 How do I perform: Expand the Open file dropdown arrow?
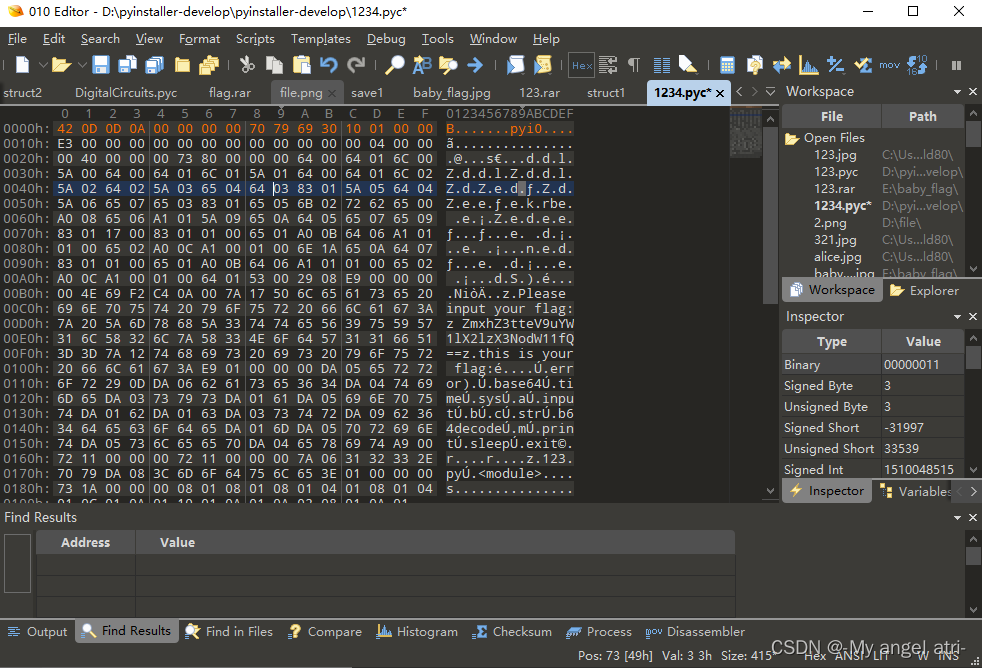pyautogui.click(x=82, y=64)
